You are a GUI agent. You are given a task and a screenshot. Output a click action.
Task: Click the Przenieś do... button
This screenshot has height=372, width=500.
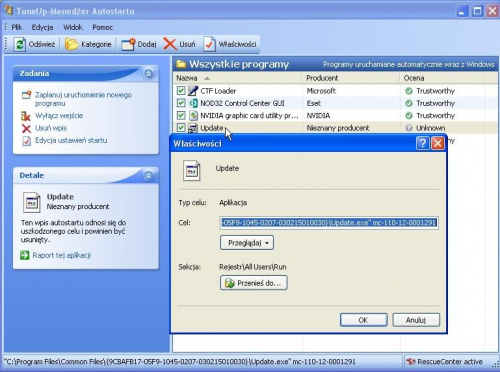[x=254, y=283]
